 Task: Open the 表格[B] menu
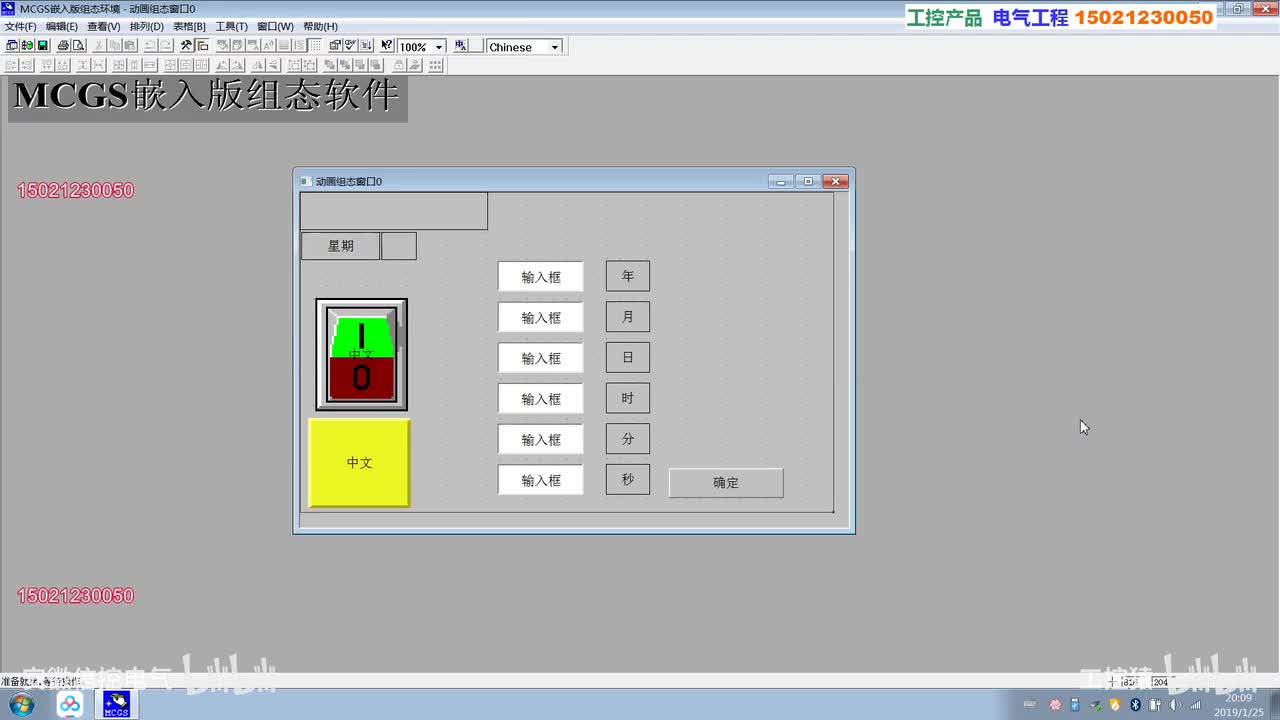click(190, 26)
